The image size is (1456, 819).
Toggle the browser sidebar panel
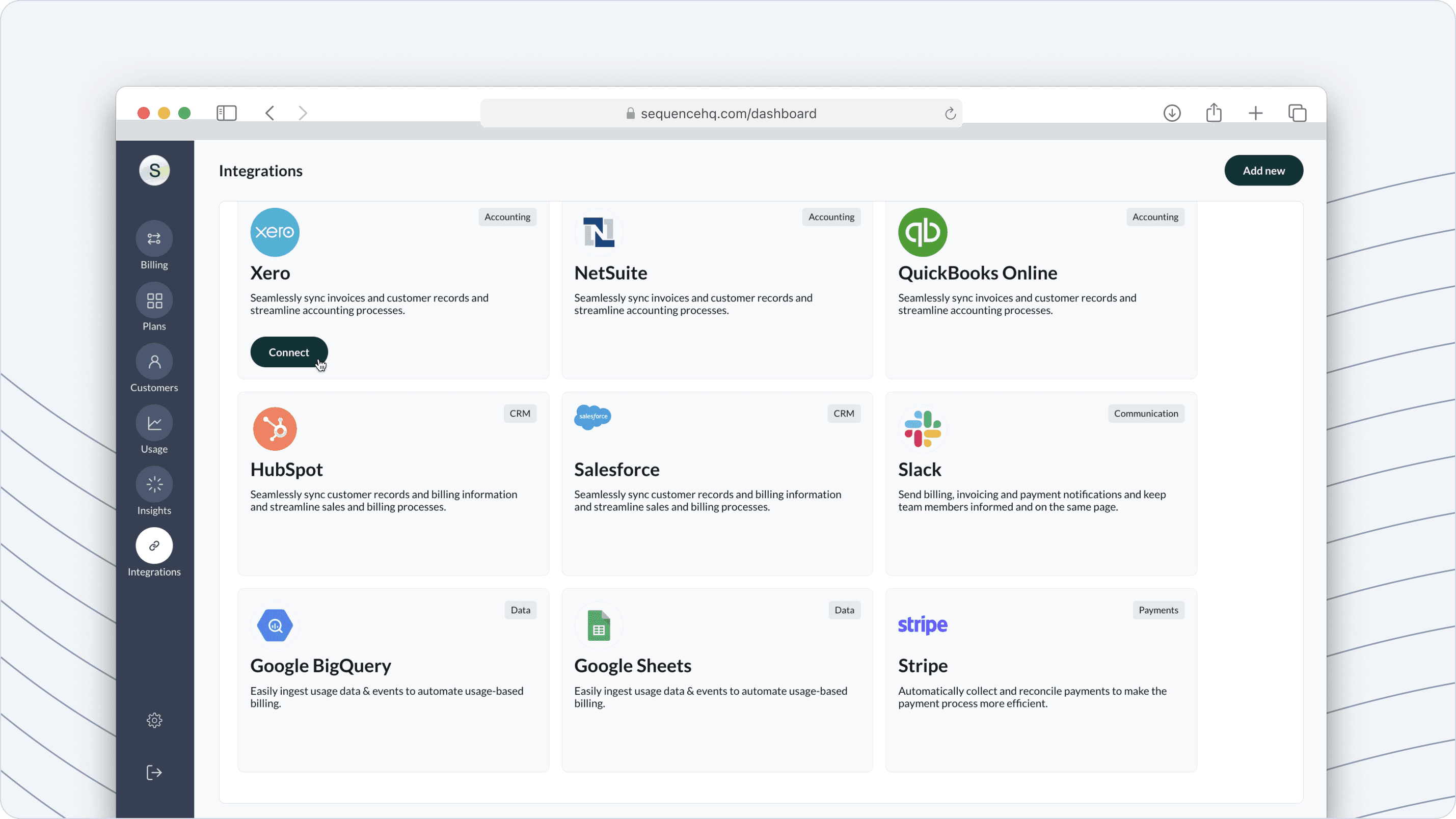point(226,113)
